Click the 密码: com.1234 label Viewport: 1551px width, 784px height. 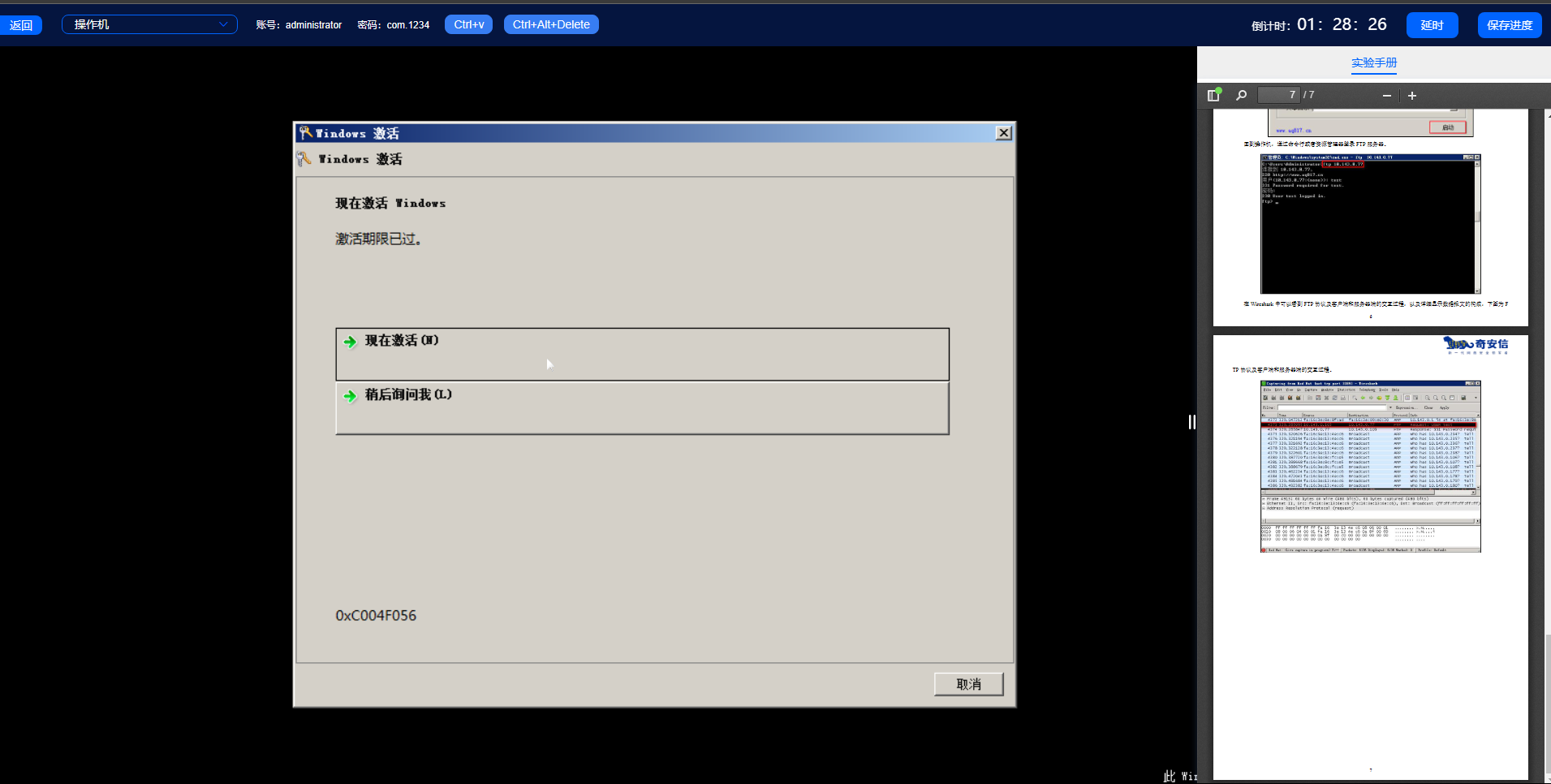[394, 25]
